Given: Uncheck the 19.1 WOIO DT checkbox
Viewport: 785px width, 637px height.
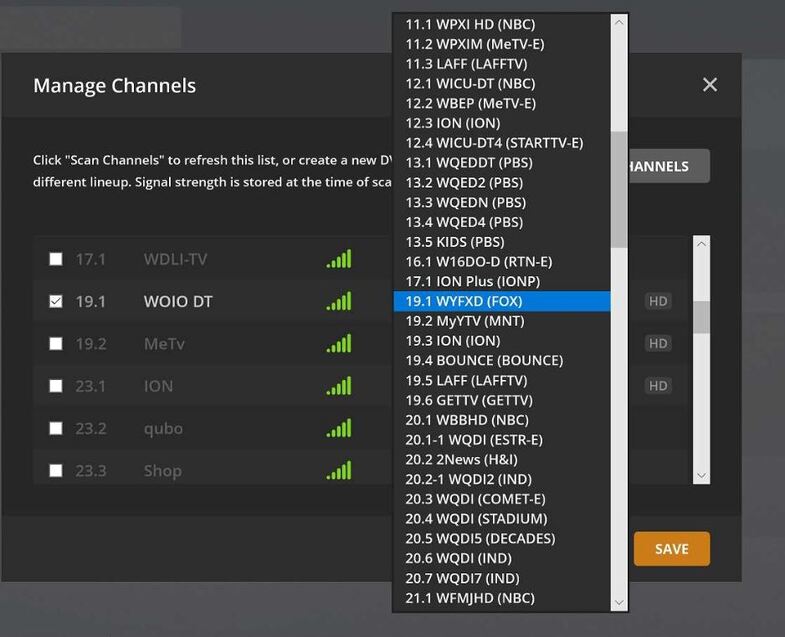Looking at the screenshot, I should 56,301.
